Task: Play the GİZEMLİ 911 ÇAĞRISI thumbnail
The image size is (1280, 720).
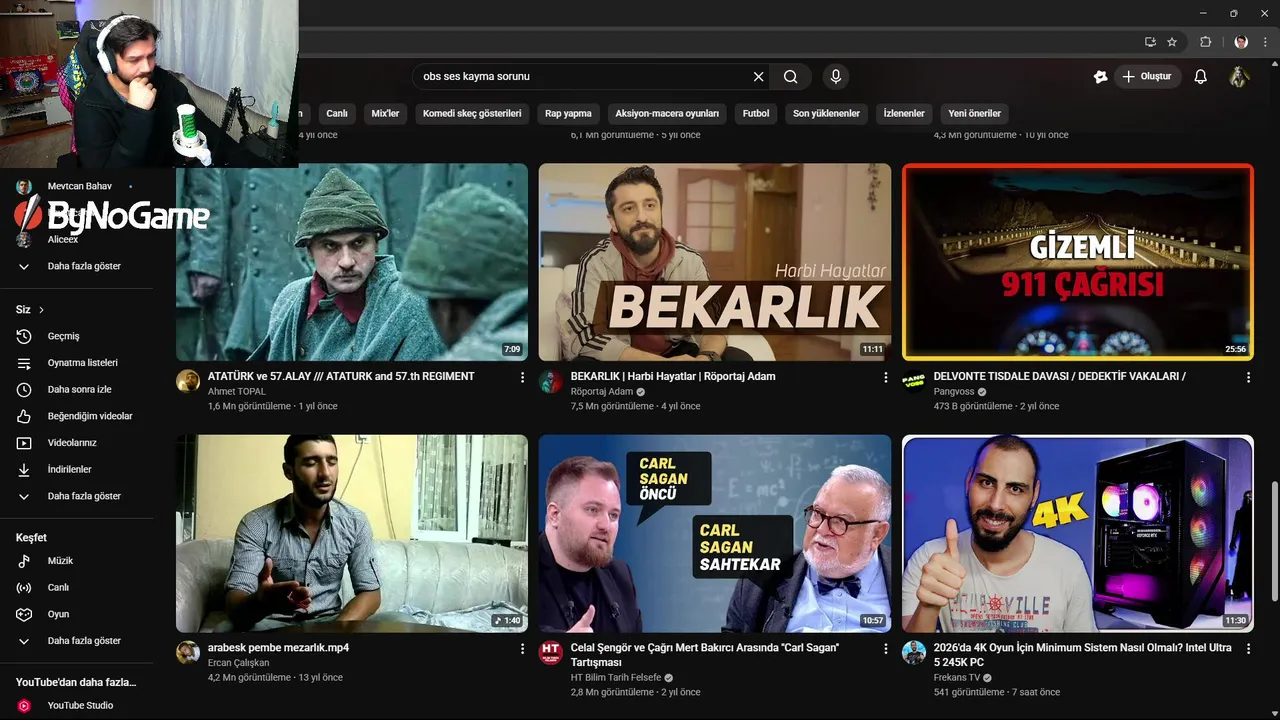Action: coord(1078,262)
